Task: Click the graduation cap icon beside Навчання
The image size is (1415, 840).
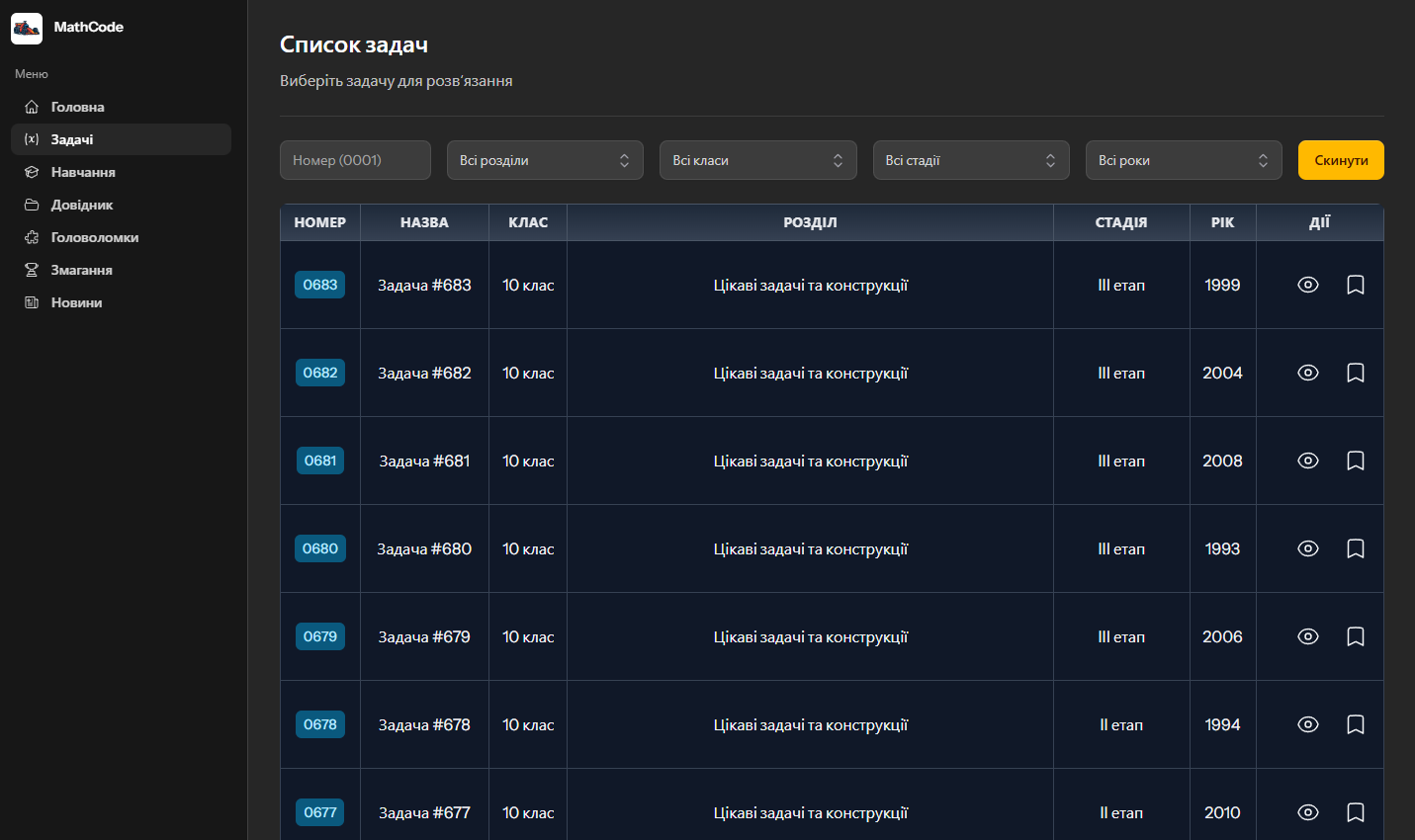Action: [x=32, y=172]
